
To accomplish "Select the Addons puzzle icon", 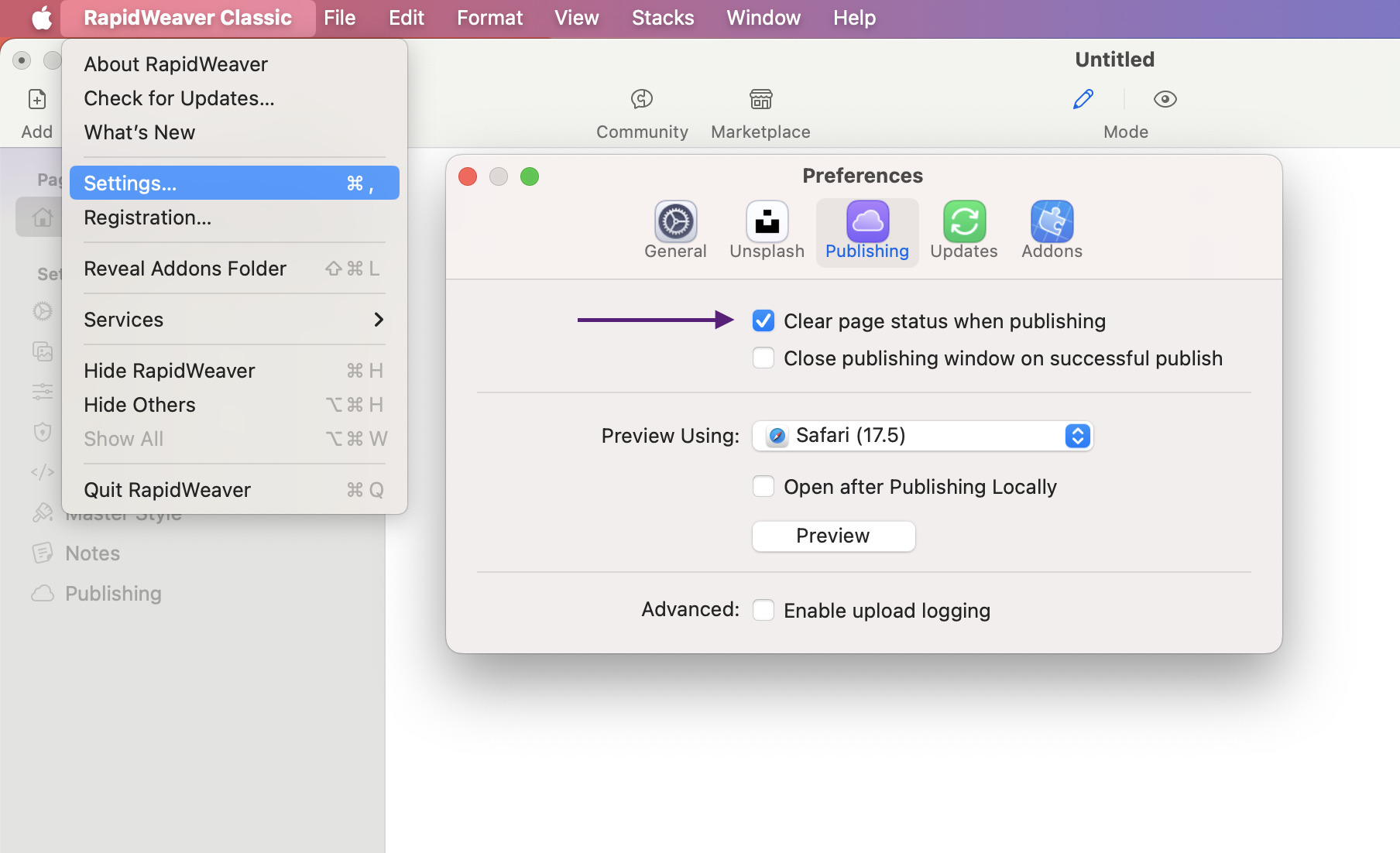I will click(1052, 221).
